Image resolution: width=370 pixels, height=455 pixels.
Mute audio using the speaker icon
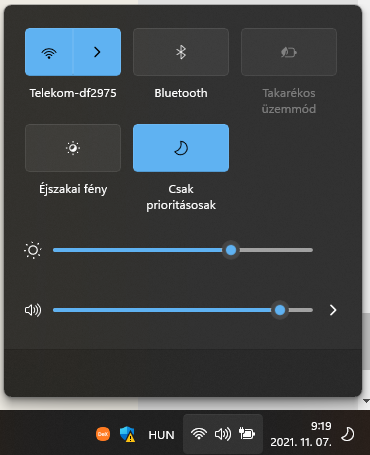coord(33,310)
